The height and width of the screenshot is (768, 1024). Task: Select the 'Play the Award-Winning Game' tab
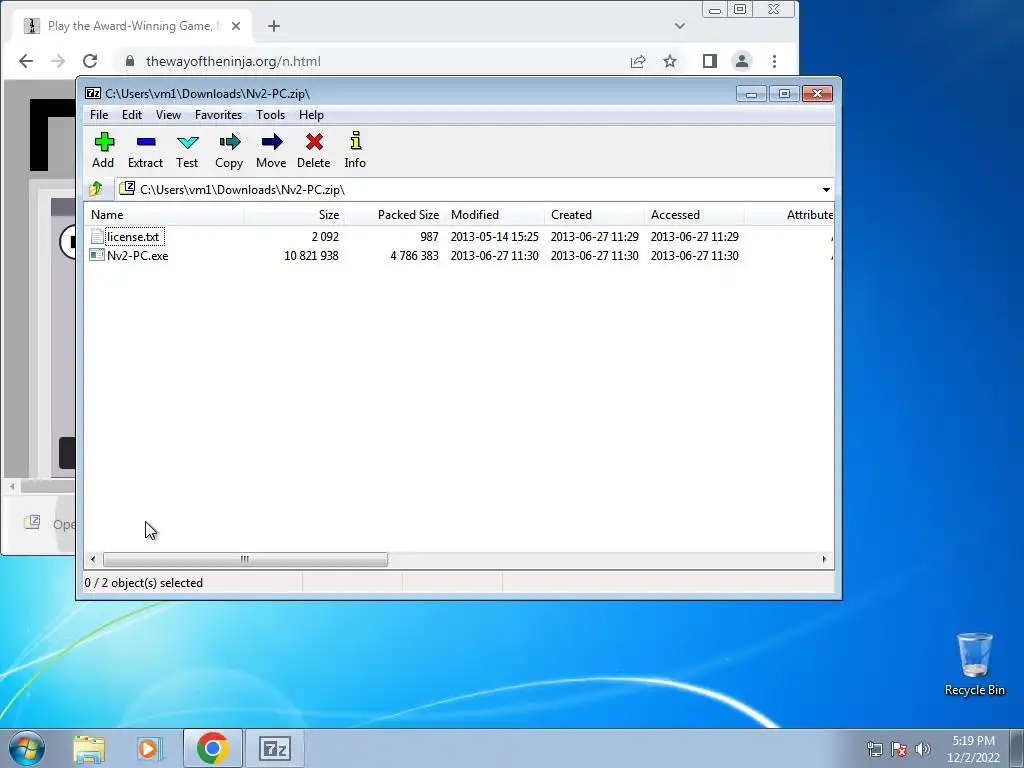132,26
